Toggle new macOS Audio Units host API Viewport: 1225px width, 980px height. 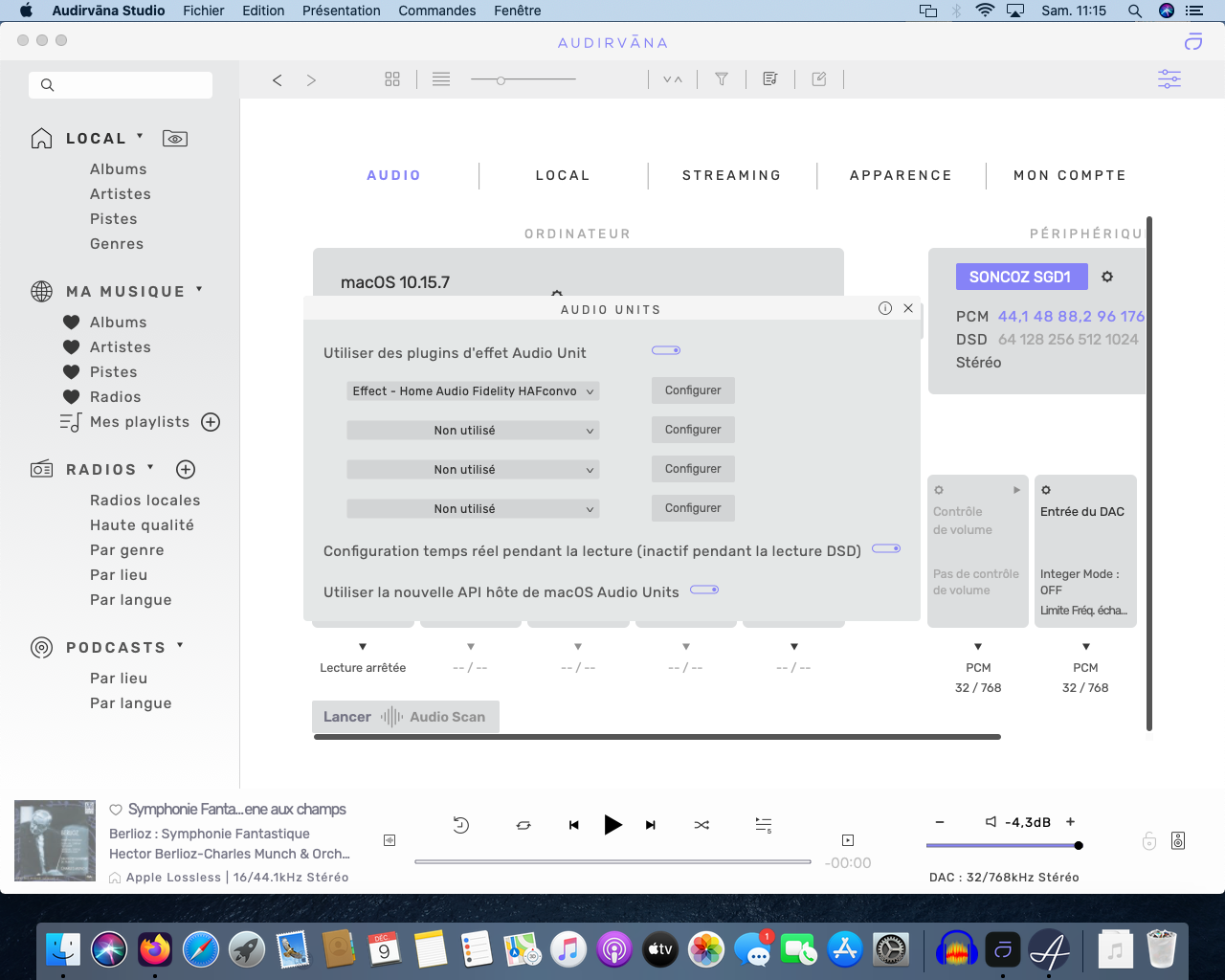pos(704,590)
